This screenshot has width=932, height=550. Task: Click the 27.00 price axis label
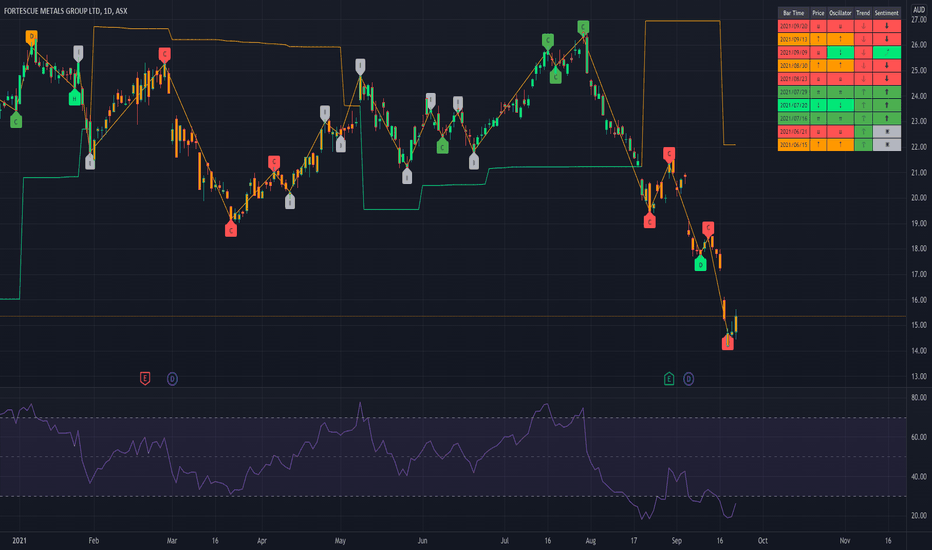(x=919, y=20)
